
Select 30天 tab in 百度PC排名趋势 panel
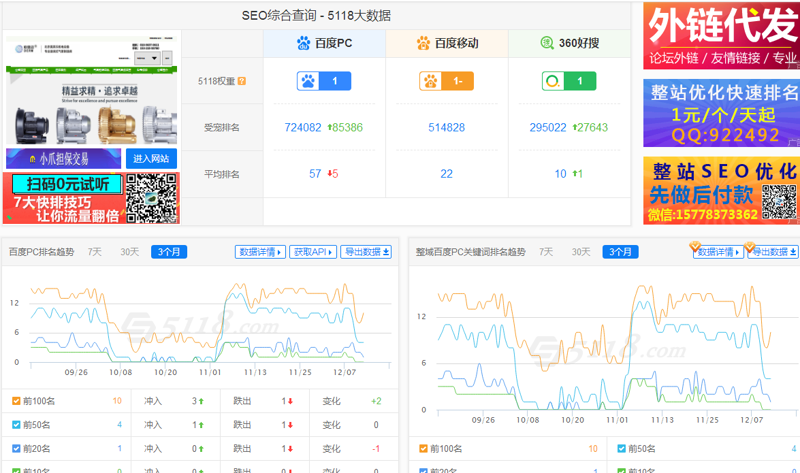pos(130,252)
